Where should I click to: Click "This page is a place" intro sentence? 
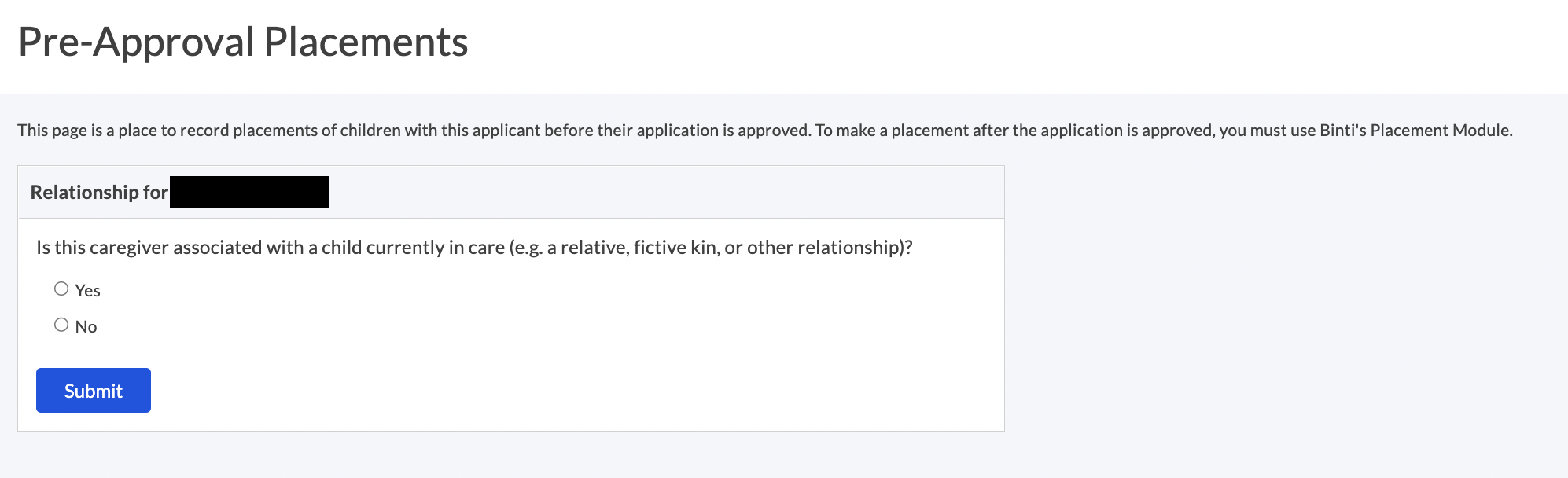pyautogui.click(x=86, y=131)
